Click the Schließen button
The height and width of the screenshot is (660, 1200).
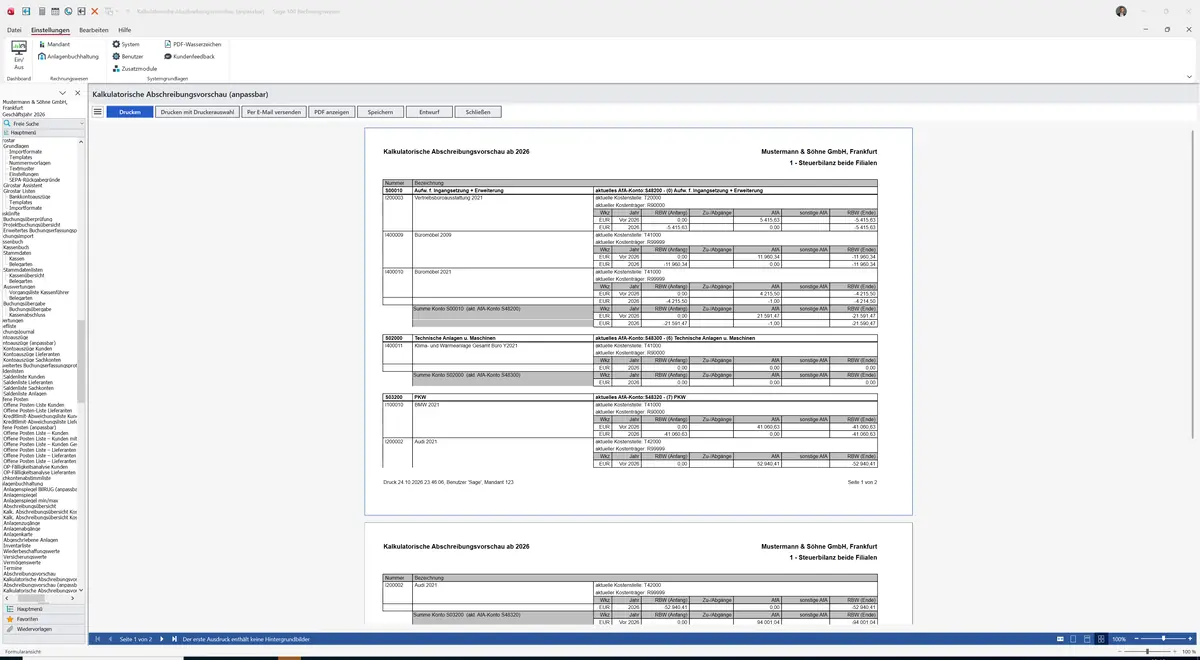[x=478, y=112]
